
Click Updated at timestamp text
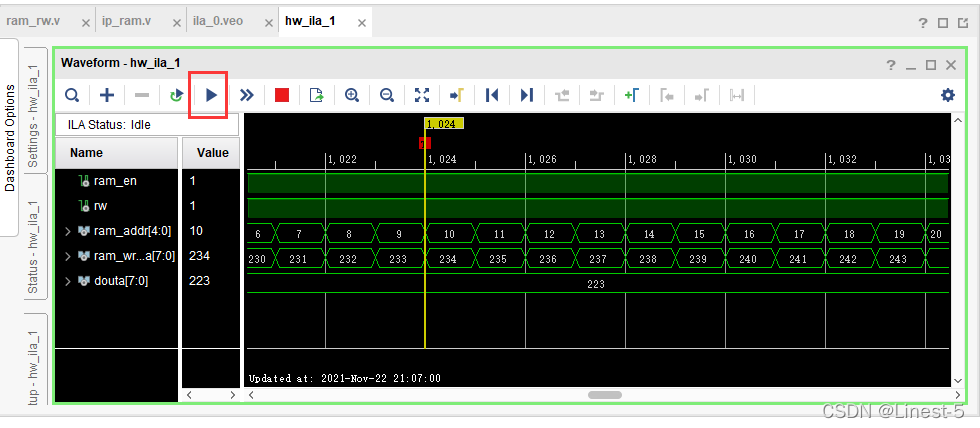pos(344,378)
